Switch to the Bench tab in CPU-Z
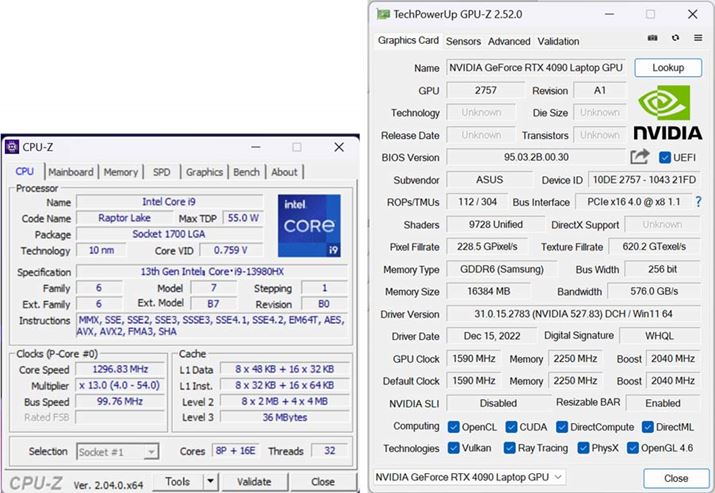Viewport: 715px width, 493px height. (246, 172)
